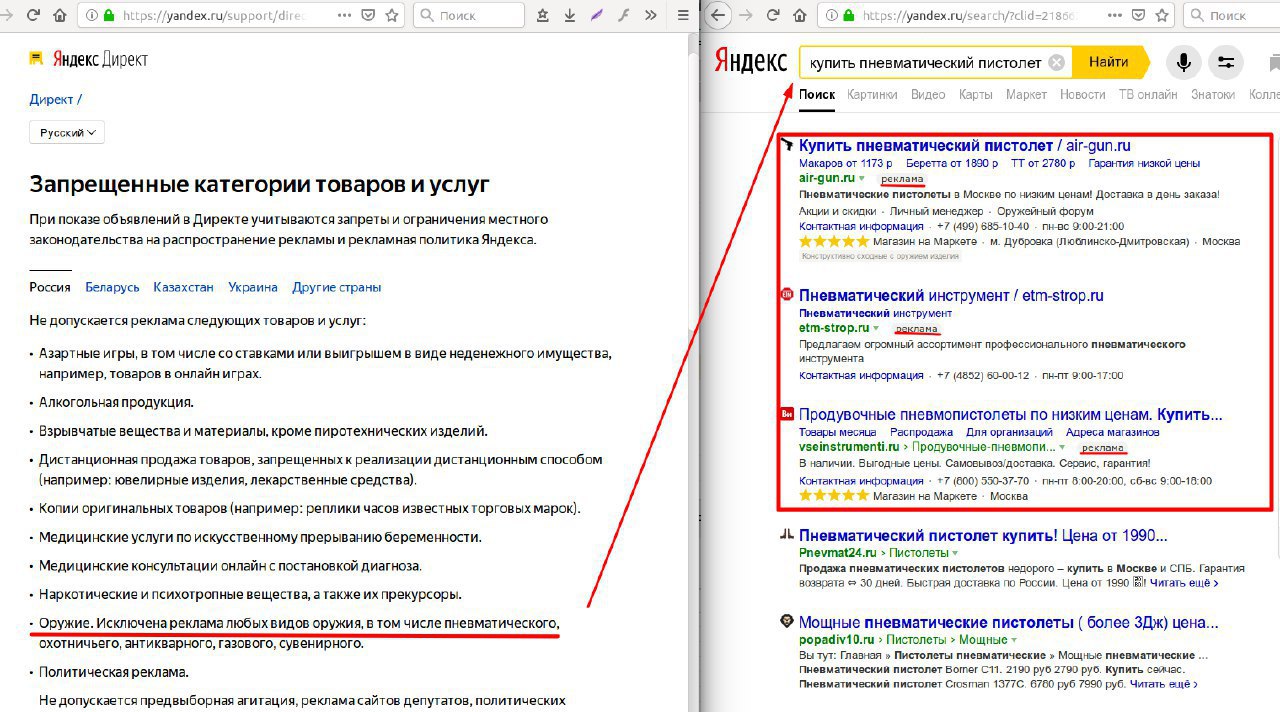Click the Yandex logo on search page
The height and width of the screenshot is (712, 1280).
(750, 61)
